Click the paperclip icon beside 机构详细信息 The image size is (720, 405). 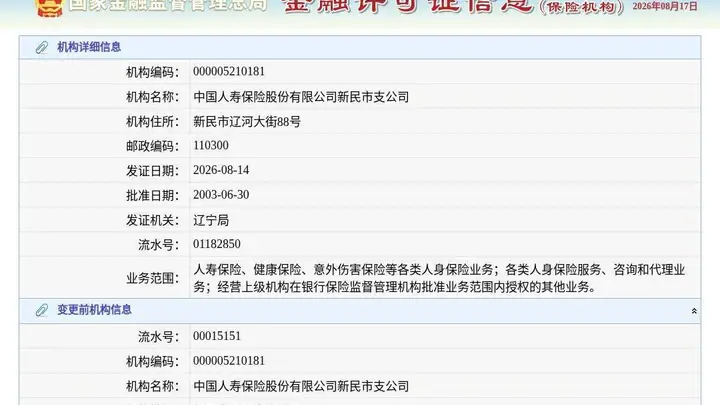[x=42, y=47]
